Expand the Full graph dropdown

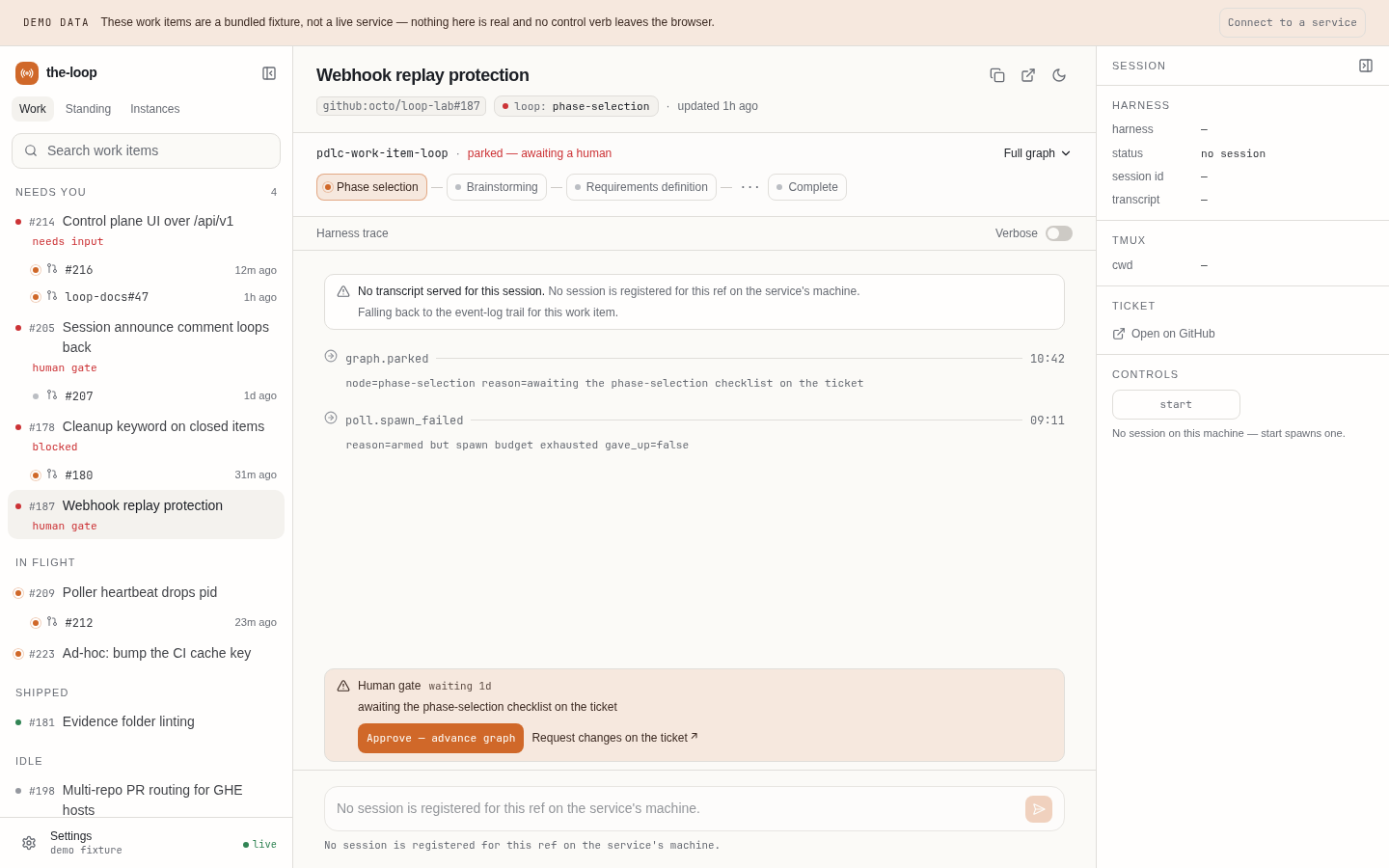click(1037, 153)
